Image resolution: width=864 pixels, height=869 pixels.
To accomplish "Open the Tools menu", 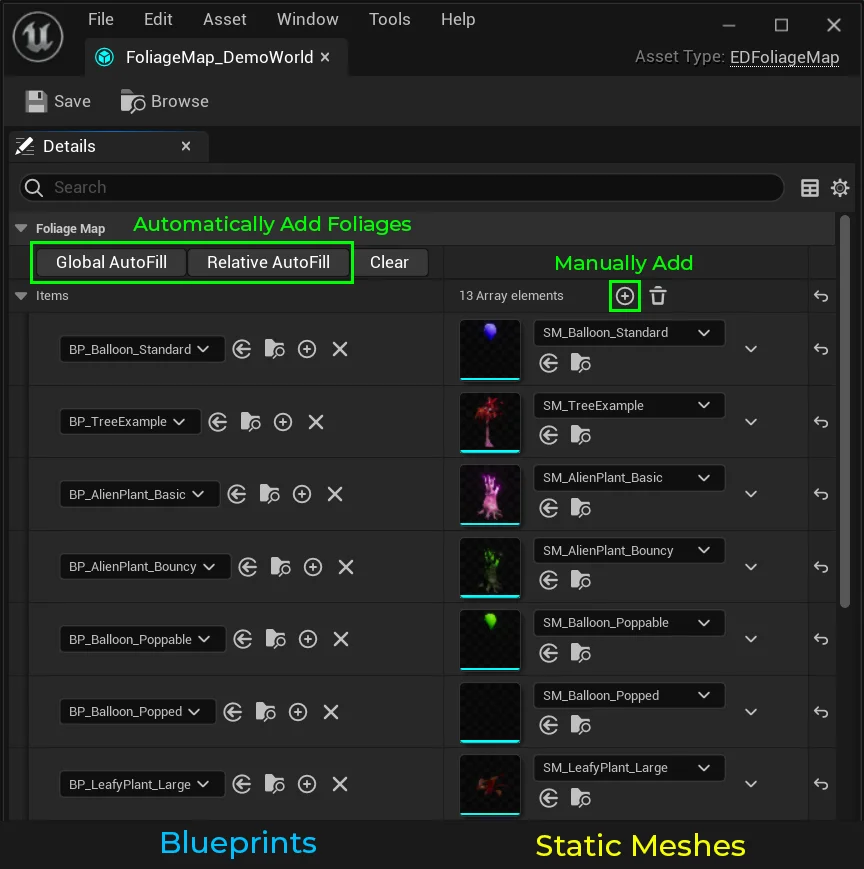I will 389,20.
